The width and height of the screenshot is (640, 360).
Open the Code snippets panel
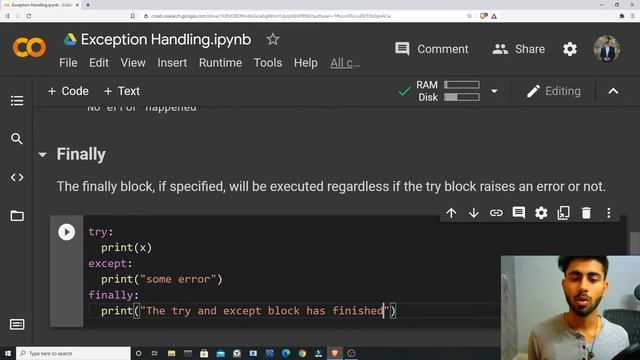(17, 177)
